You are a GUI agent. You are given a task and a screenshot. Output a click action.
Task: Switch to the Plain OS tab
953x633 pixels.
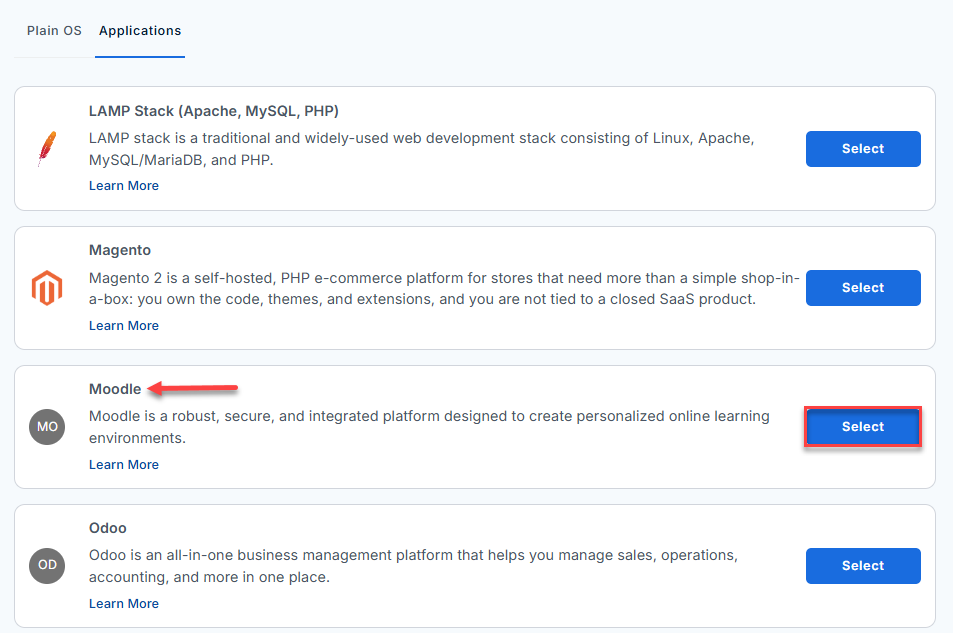click(x=54, y=30)
